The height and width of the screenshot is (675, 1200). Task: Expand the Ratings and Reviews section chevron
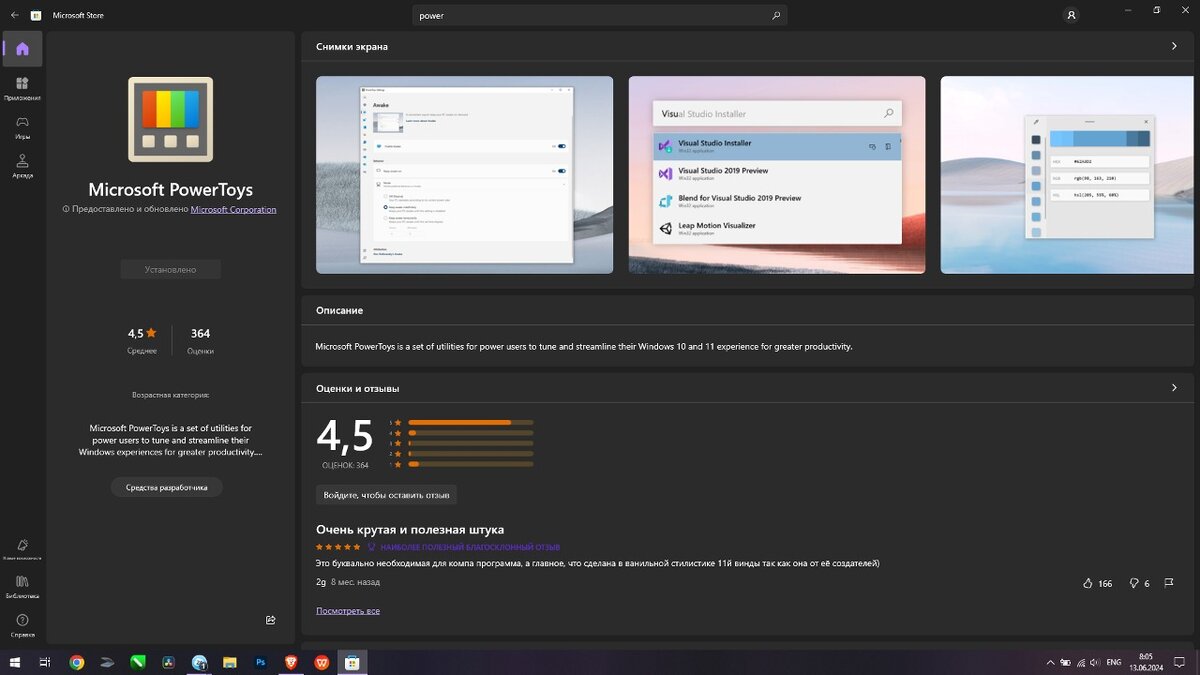coord(1174,388)
